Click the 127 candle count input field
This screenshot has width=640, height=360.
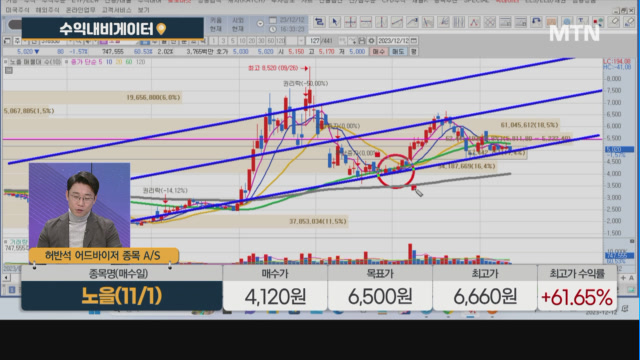[x=314, y=41]
